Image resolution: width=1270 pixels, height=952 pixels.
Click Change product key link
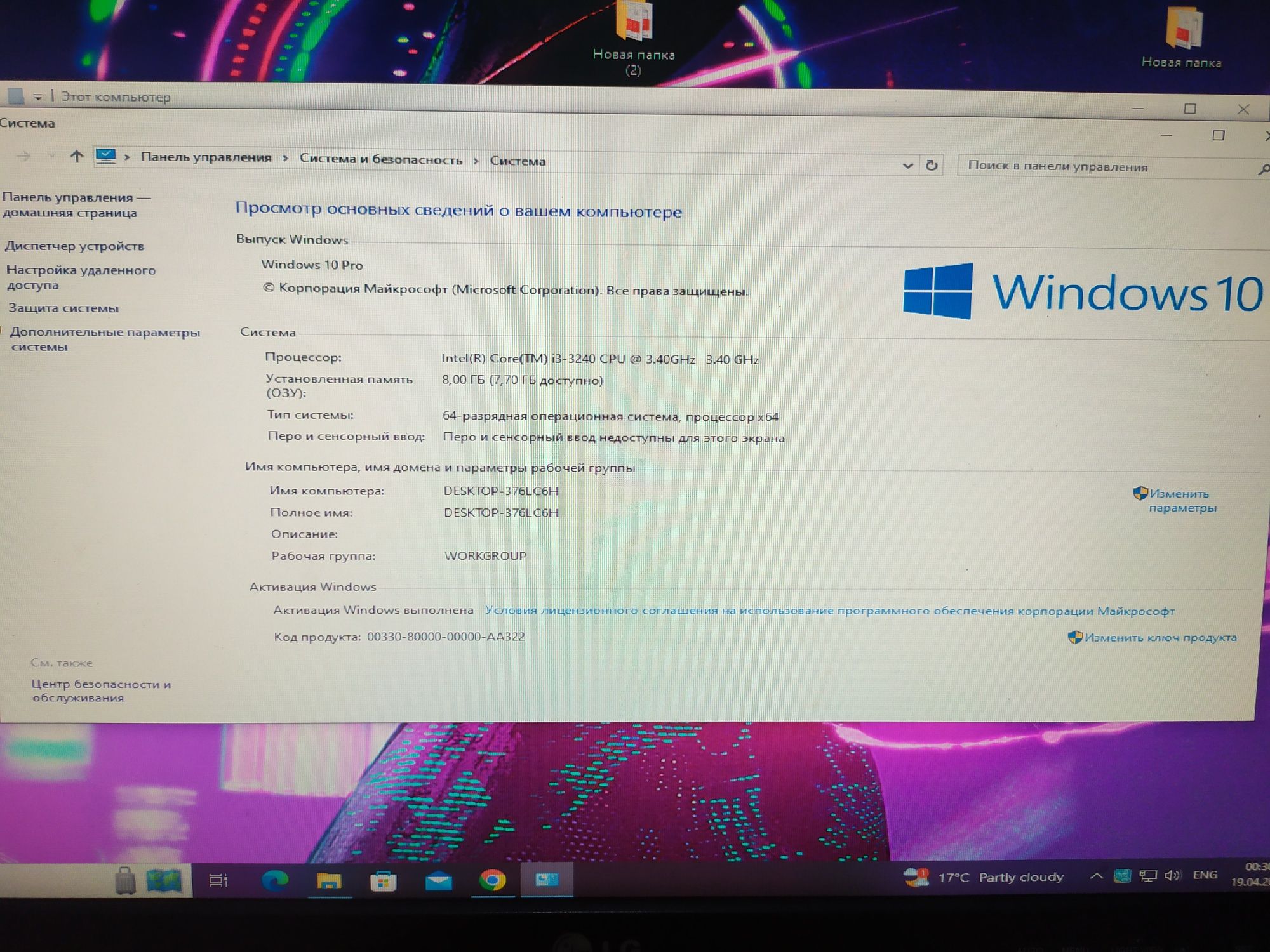click(x=1153, y=637)
